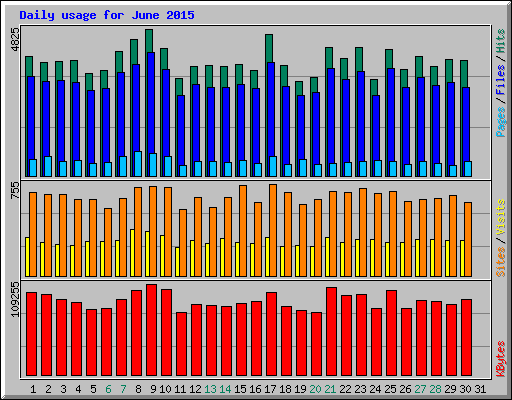Click day 6 label in green
512x400 pixels.
click(x=108, y=389)
